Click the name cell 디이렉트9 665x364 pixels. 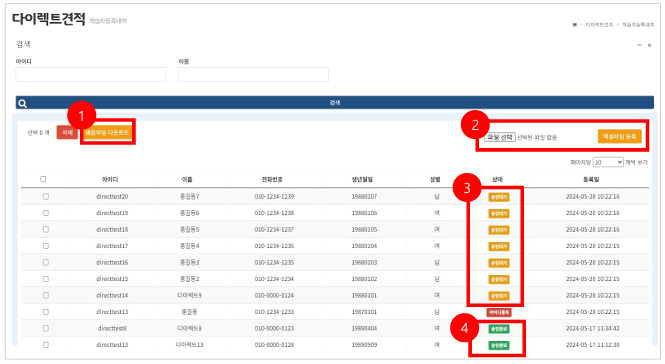[x=189, y=295]
